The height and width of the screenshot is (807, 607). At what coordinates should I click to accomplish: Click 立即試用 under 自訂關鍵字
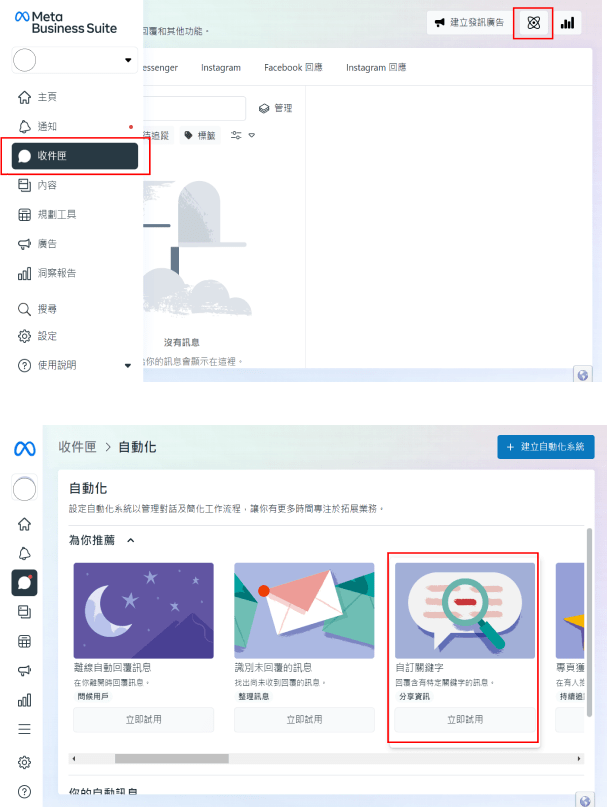click(x=465, y=720)
